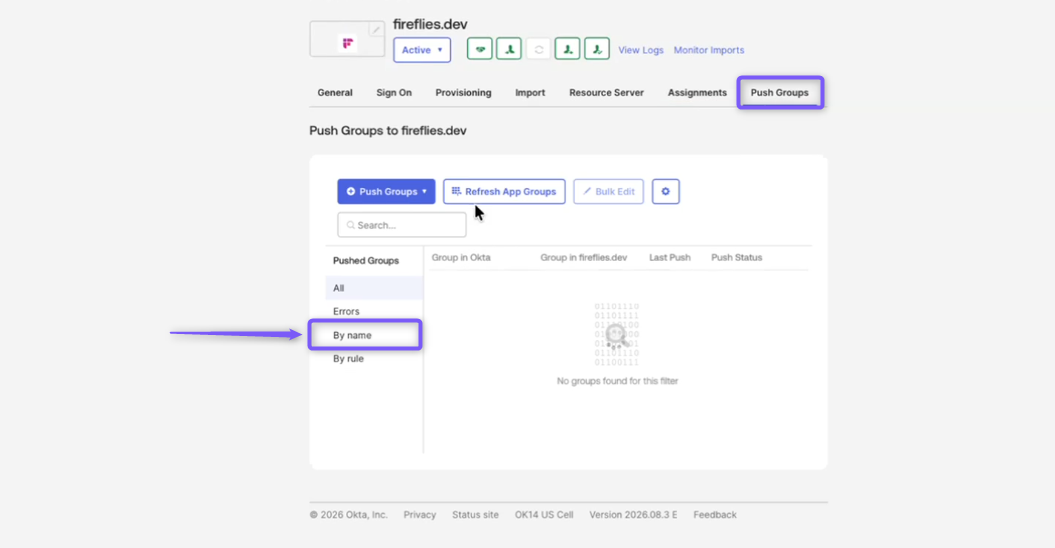Click the Group in Okta column header
Image resolution: width=1055 pixels, height=548 pixels.
click(x=461, y=257)
